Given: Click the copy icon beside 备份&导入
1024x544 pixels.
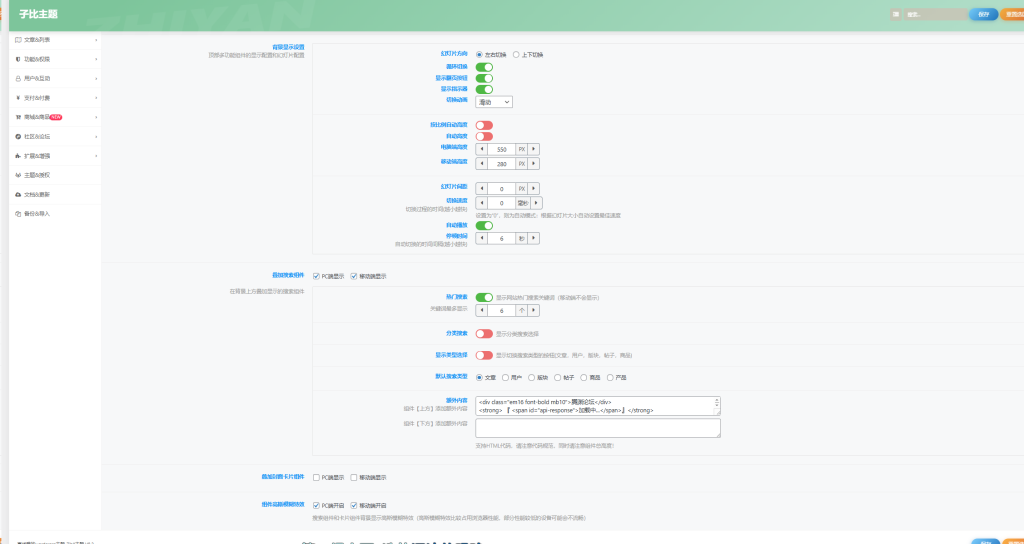Looking at the screenshot, I should (17, 213).
